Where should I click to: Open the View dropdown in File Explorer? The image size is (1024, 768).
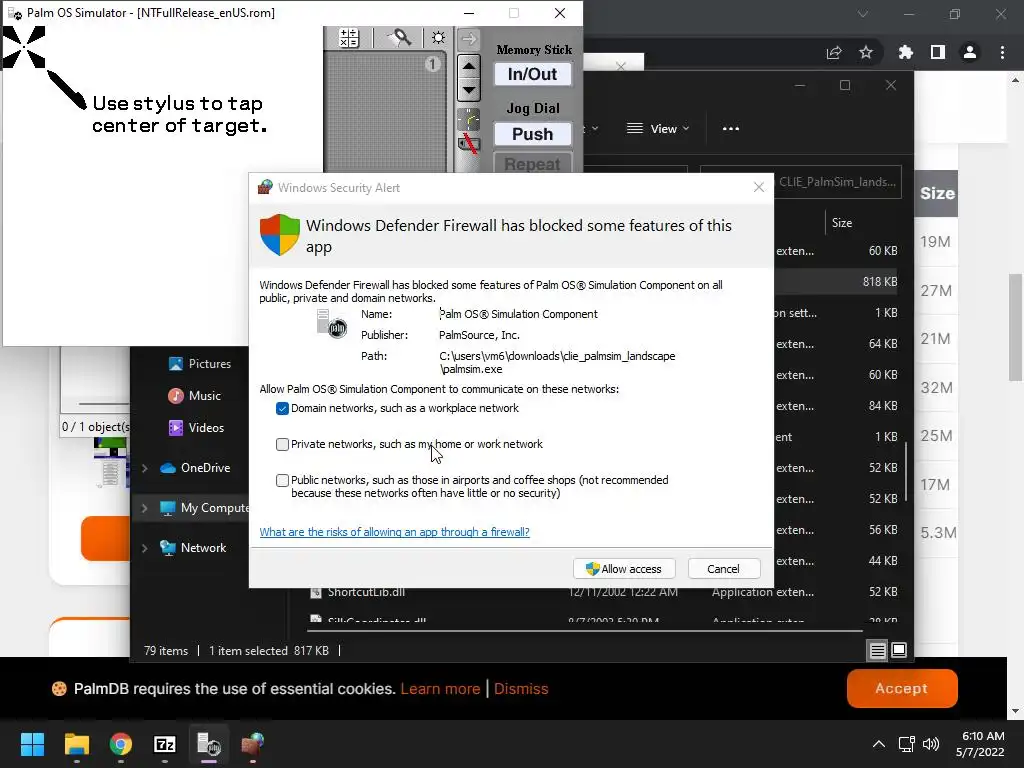[x=658, y=129]
